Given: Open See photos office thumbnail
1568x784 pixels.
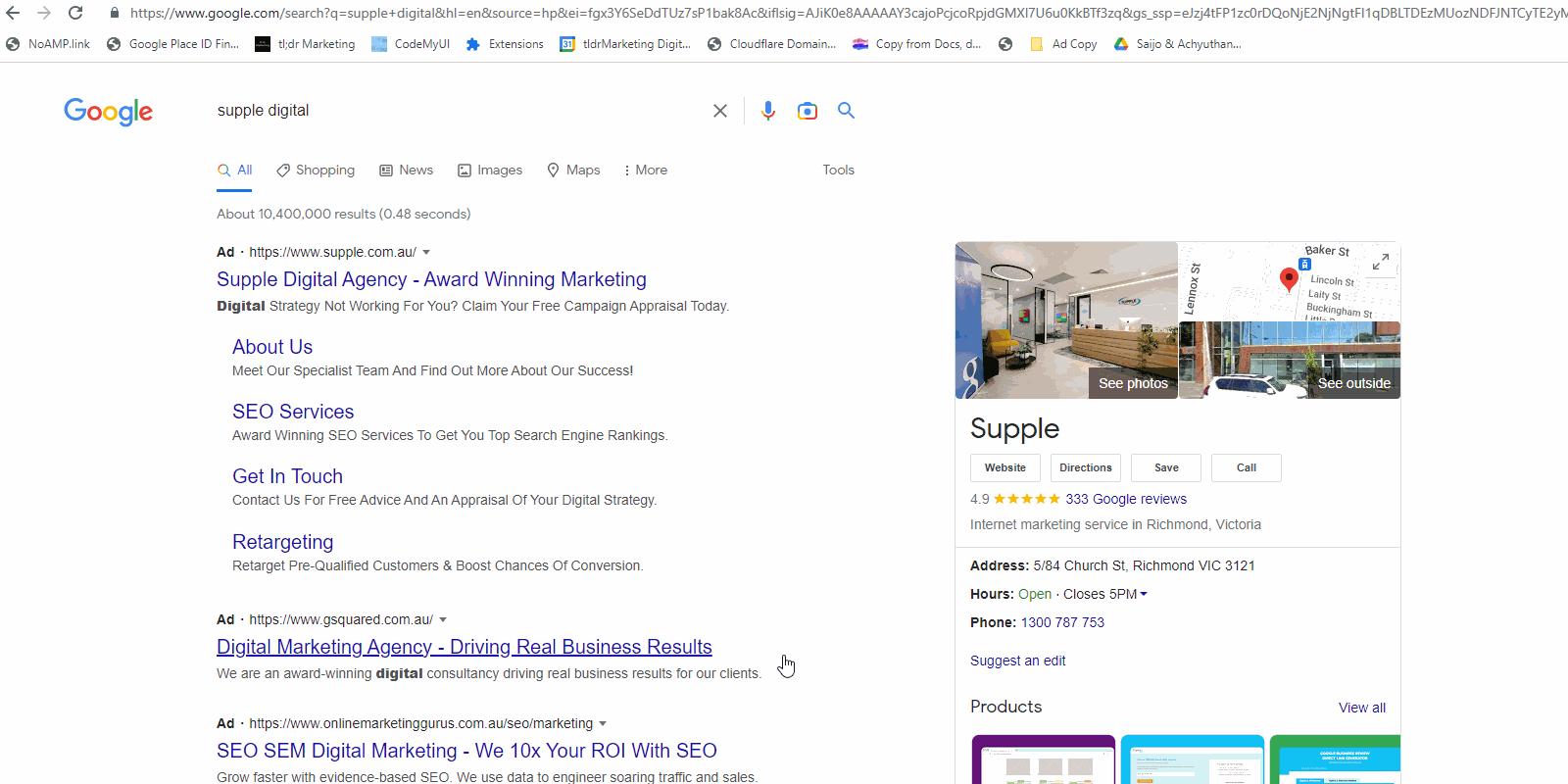Looking at the screenshot, I should (x=1066, y=320).
